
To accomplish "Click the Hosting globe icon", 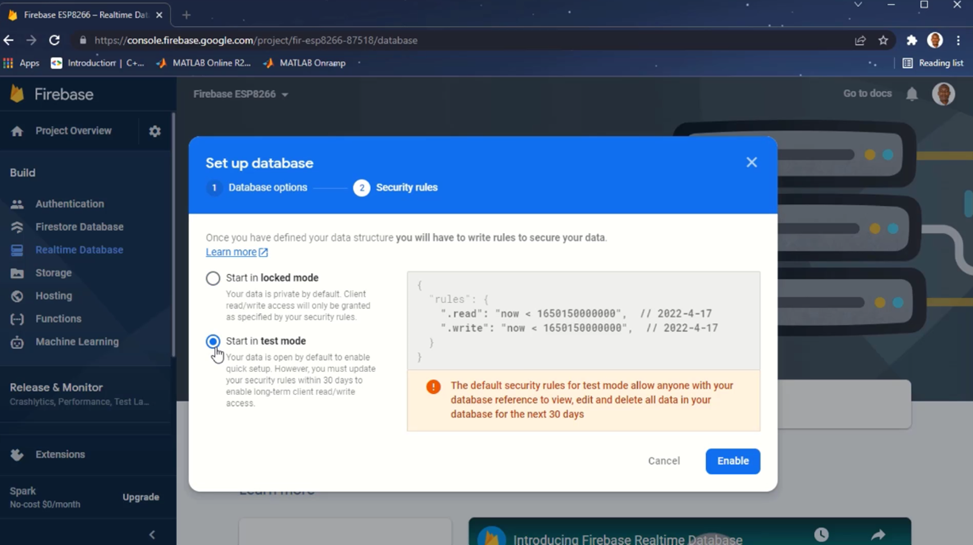I will click(x=17, y=296).
